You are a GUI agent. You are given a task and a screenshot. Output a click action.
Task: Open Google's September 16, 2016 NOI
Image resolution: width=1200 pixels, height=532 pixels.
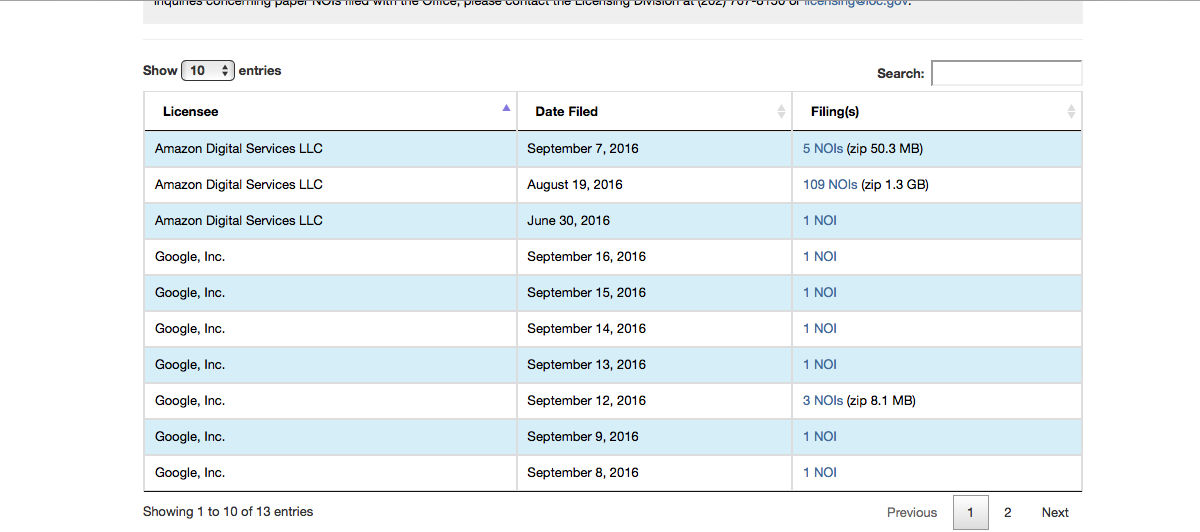tap(819, 257)
